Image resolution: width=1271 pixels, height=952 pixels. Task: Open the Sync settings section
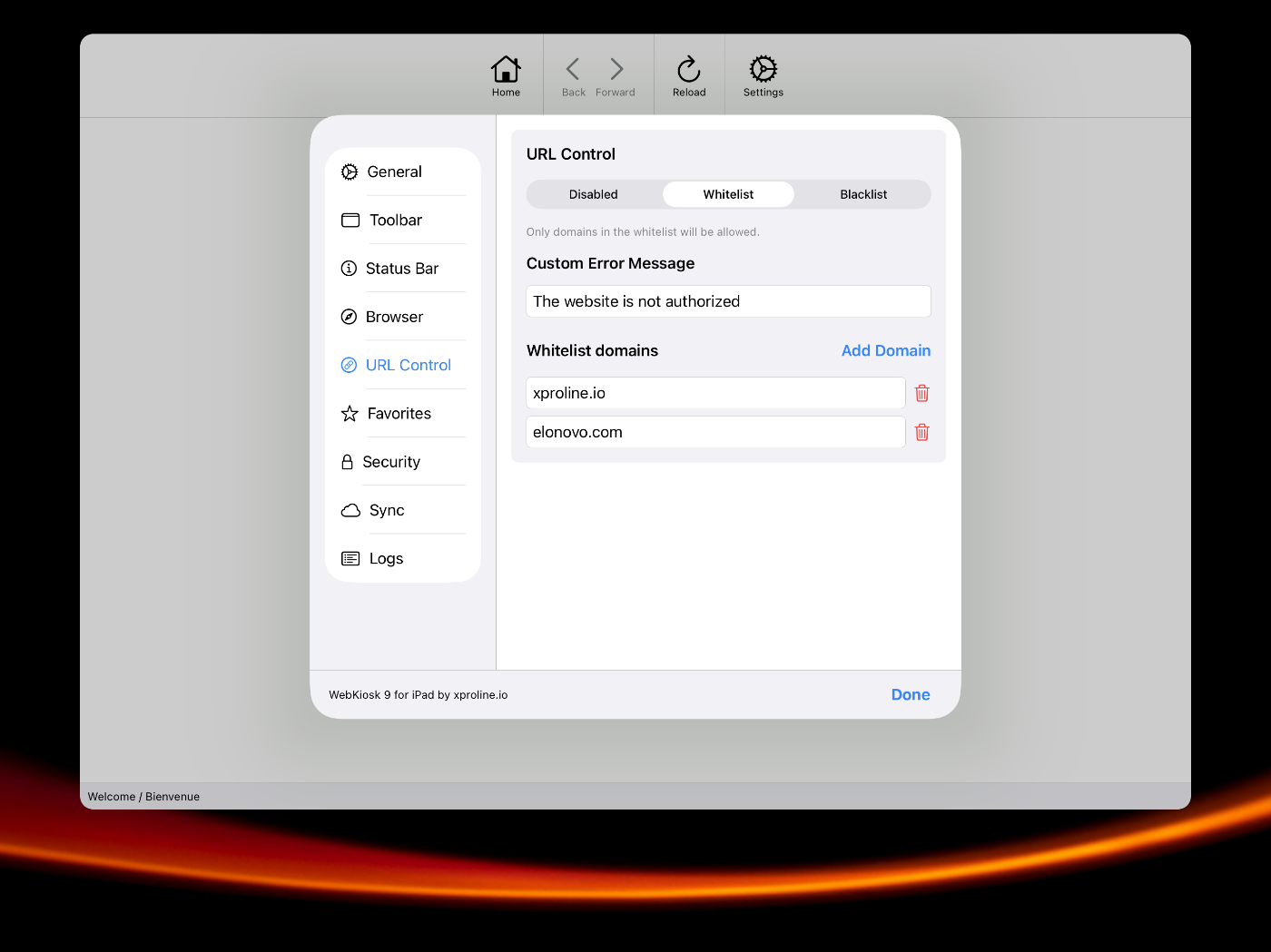(387, 511)
